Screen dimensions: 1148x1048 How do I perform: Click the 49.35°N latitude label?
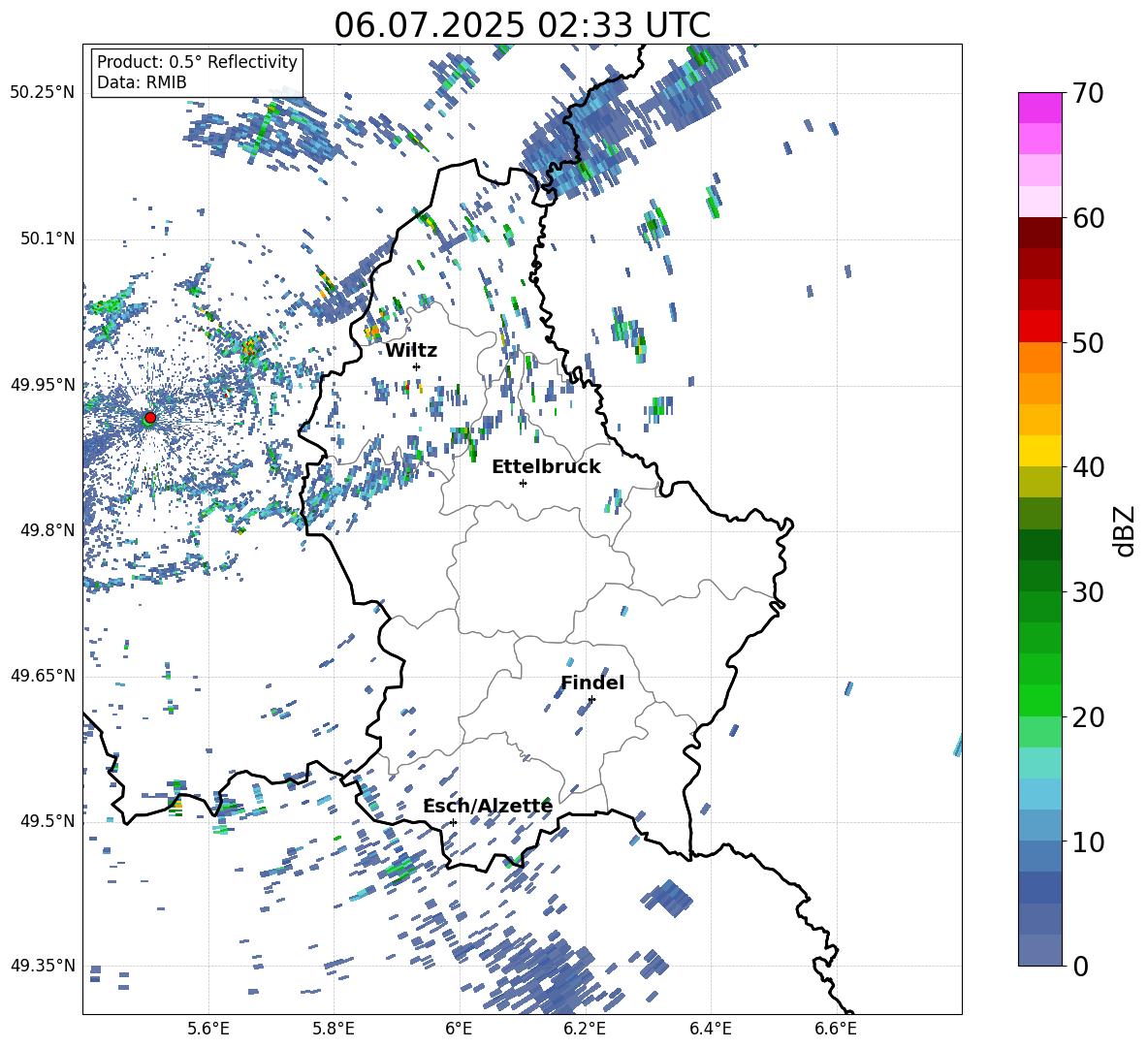point(43,966)
